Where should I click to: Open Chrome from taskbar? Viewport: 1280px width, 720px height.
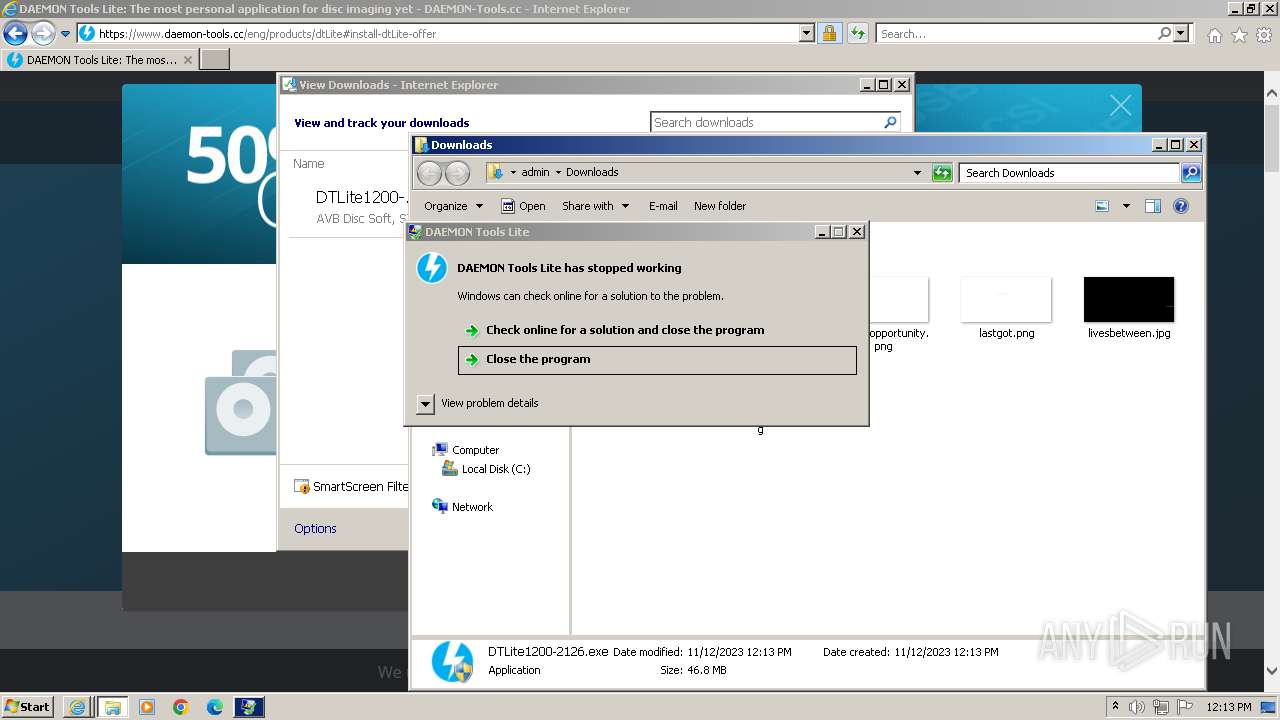181,707
